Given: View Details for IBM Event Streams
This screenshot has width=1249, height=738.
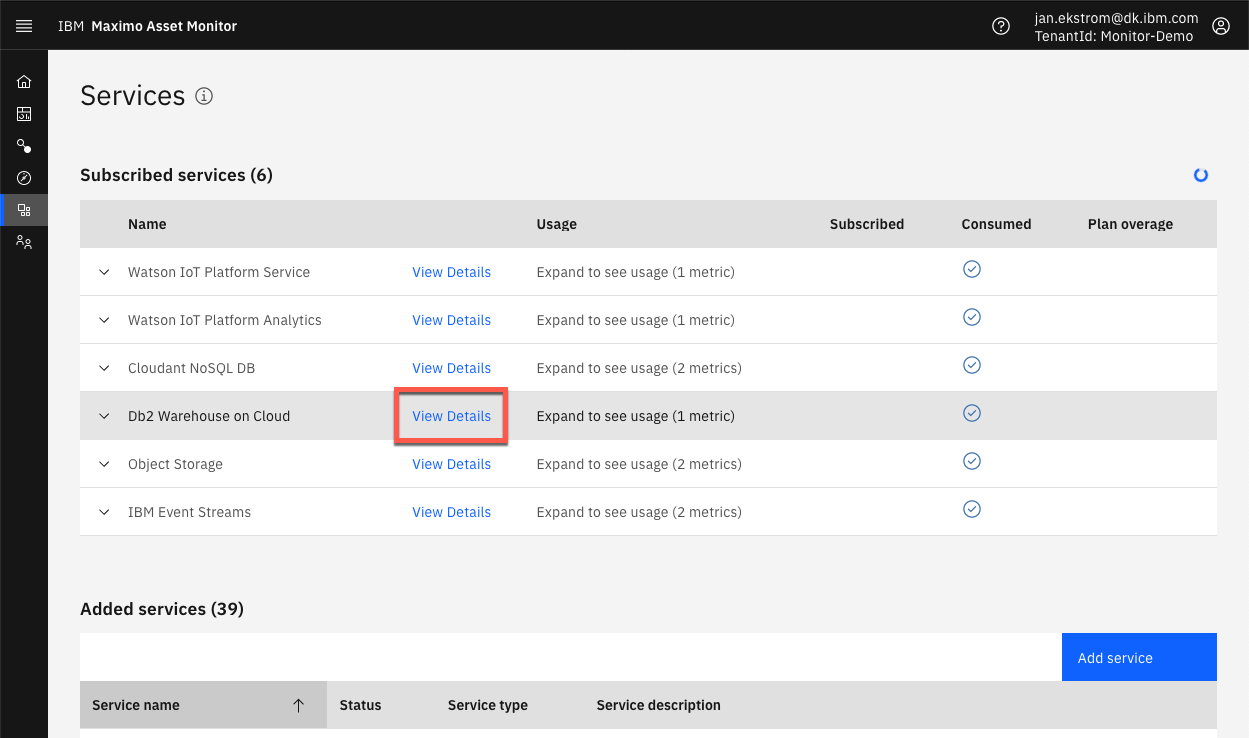Looking at the screenshot, I should (451, 512).
